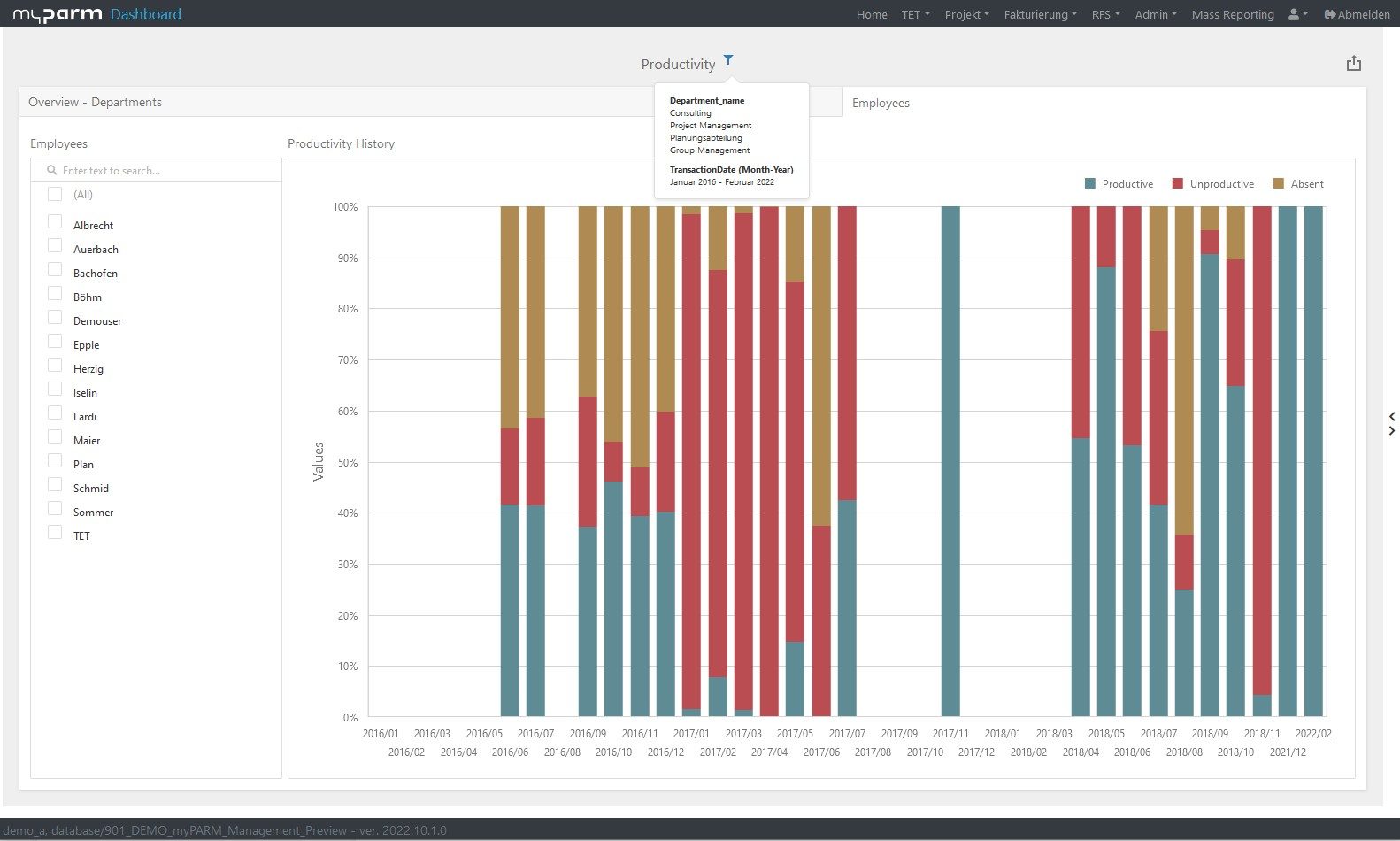The height and width of the screenshot is (841, 1400).
Task: Open the user account icon menu
Action: [x=1297, y=14]
